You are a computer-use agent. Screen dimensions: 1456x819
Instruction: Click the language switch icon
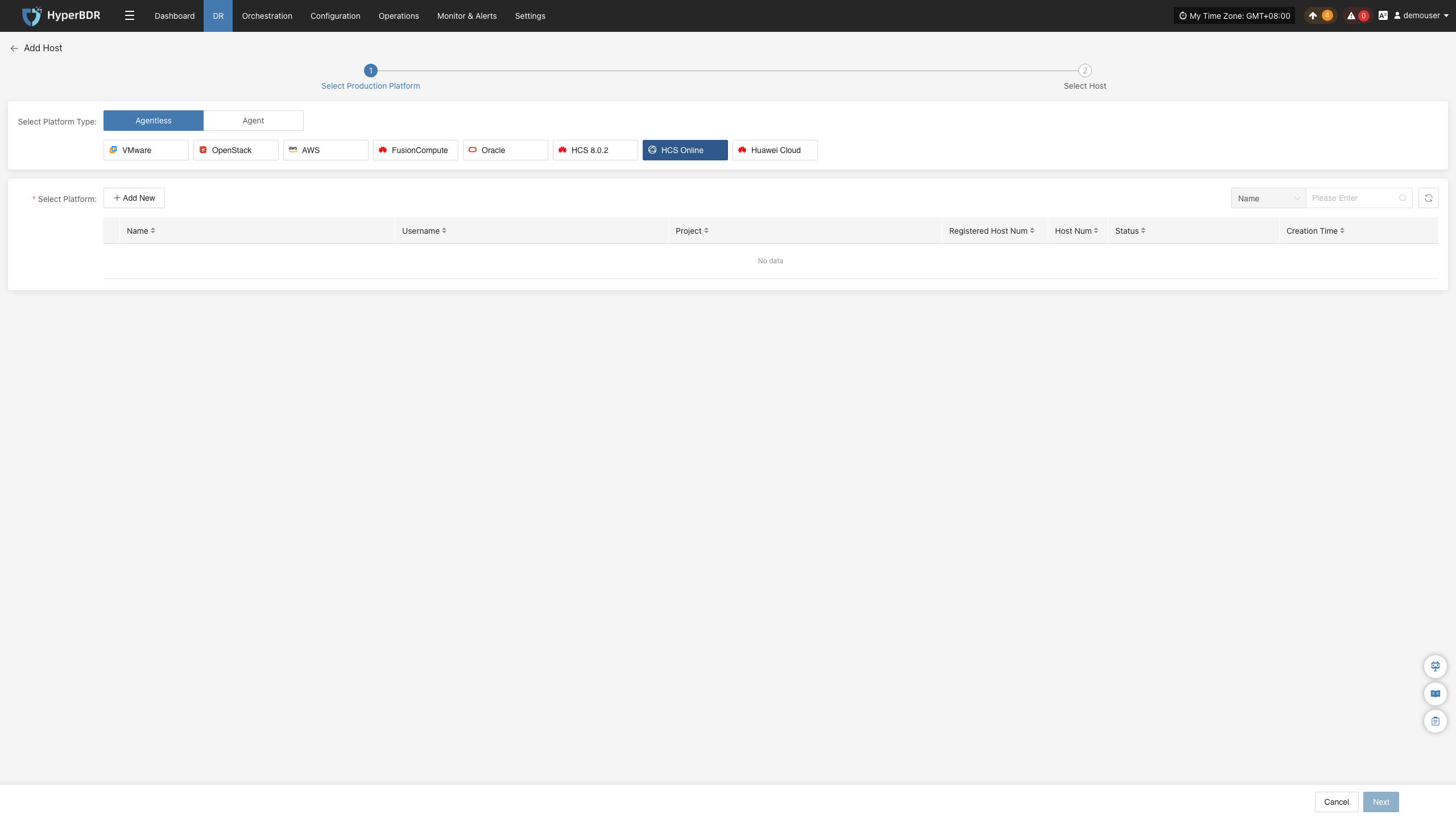coord(1383,16)
